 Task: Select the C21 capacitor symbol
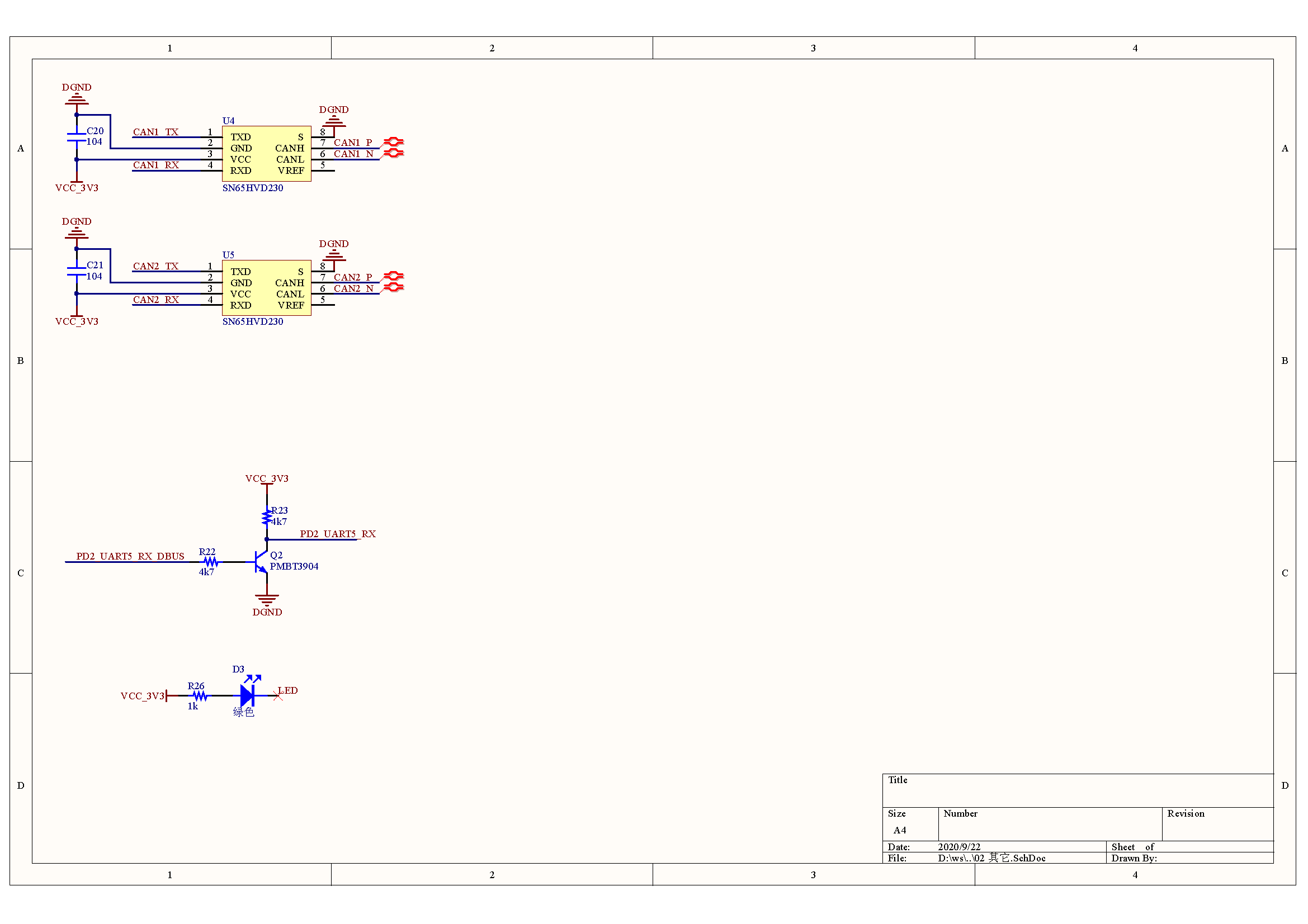click(77, 271)
